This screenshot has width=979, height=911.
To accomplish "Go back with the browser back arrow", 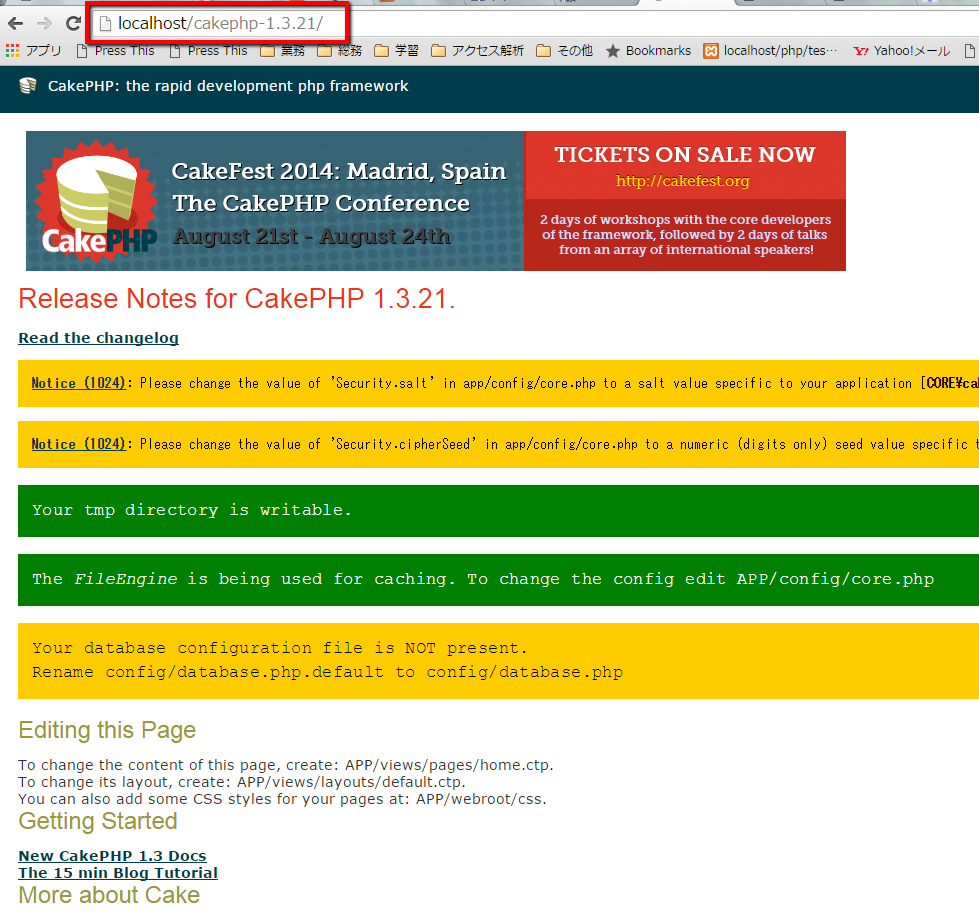I will (x=16, y=24).
